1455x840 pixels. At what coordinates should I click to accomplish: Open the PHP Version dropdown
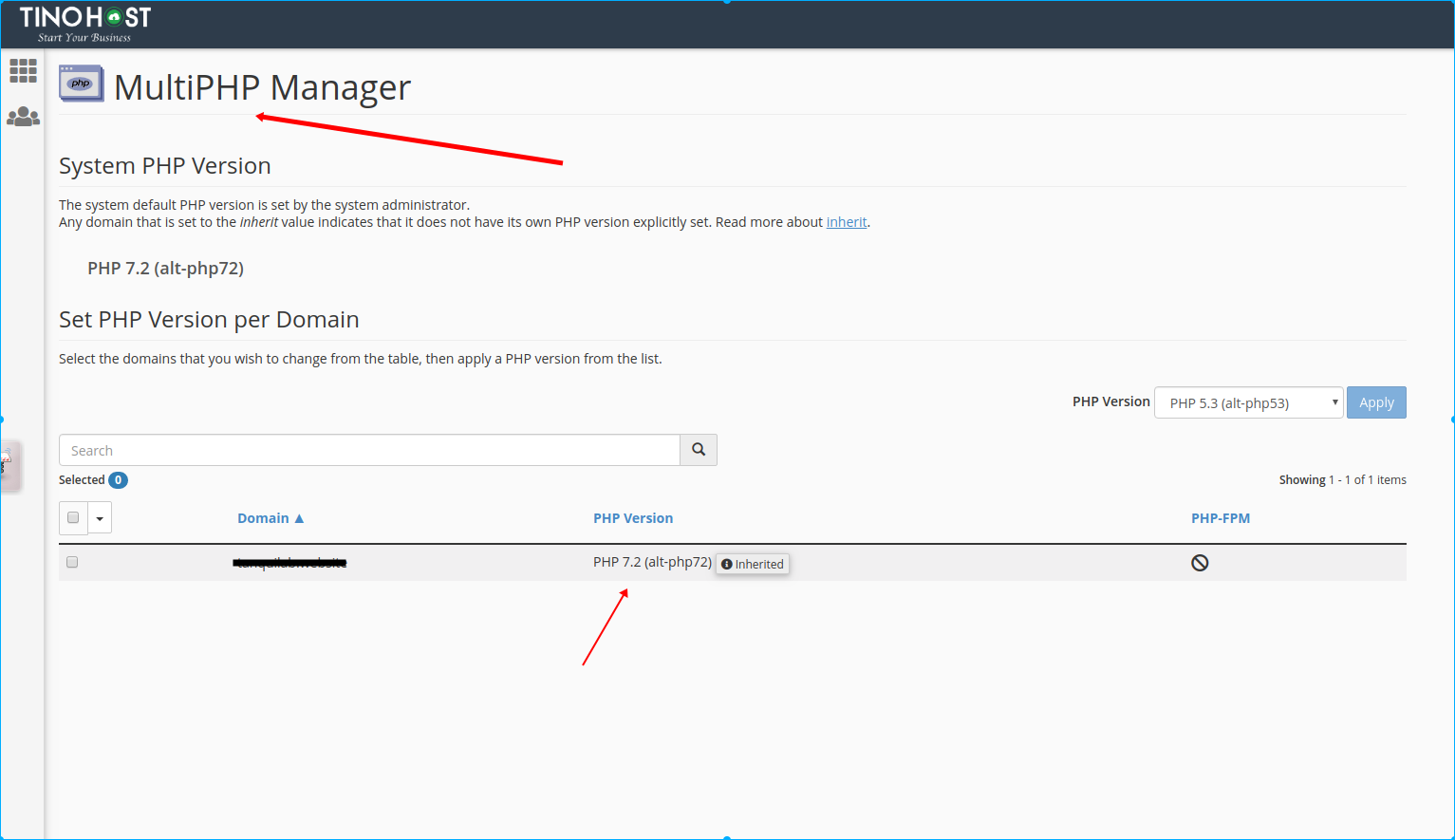pyautogui.click(x=1248, y=402)
